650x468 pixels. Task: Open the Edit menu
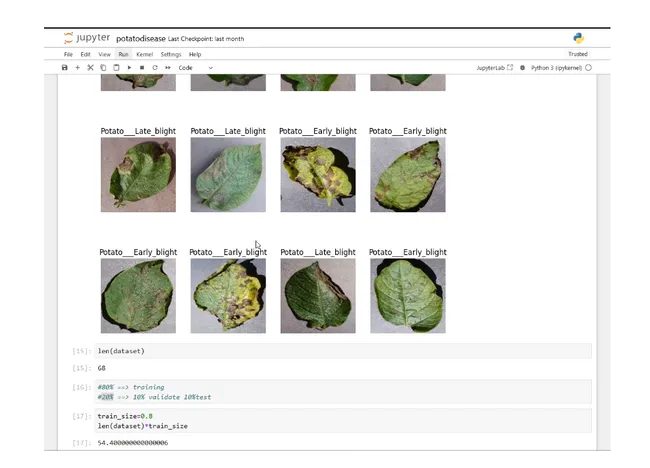pyautogui.click(x=85, y=54)
